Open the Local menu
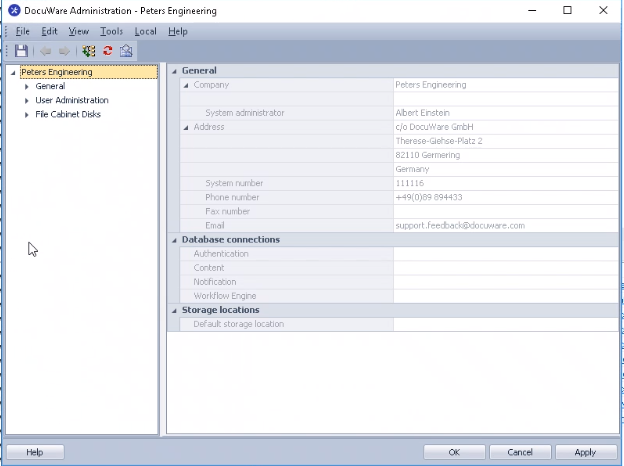 coord(145,31)
